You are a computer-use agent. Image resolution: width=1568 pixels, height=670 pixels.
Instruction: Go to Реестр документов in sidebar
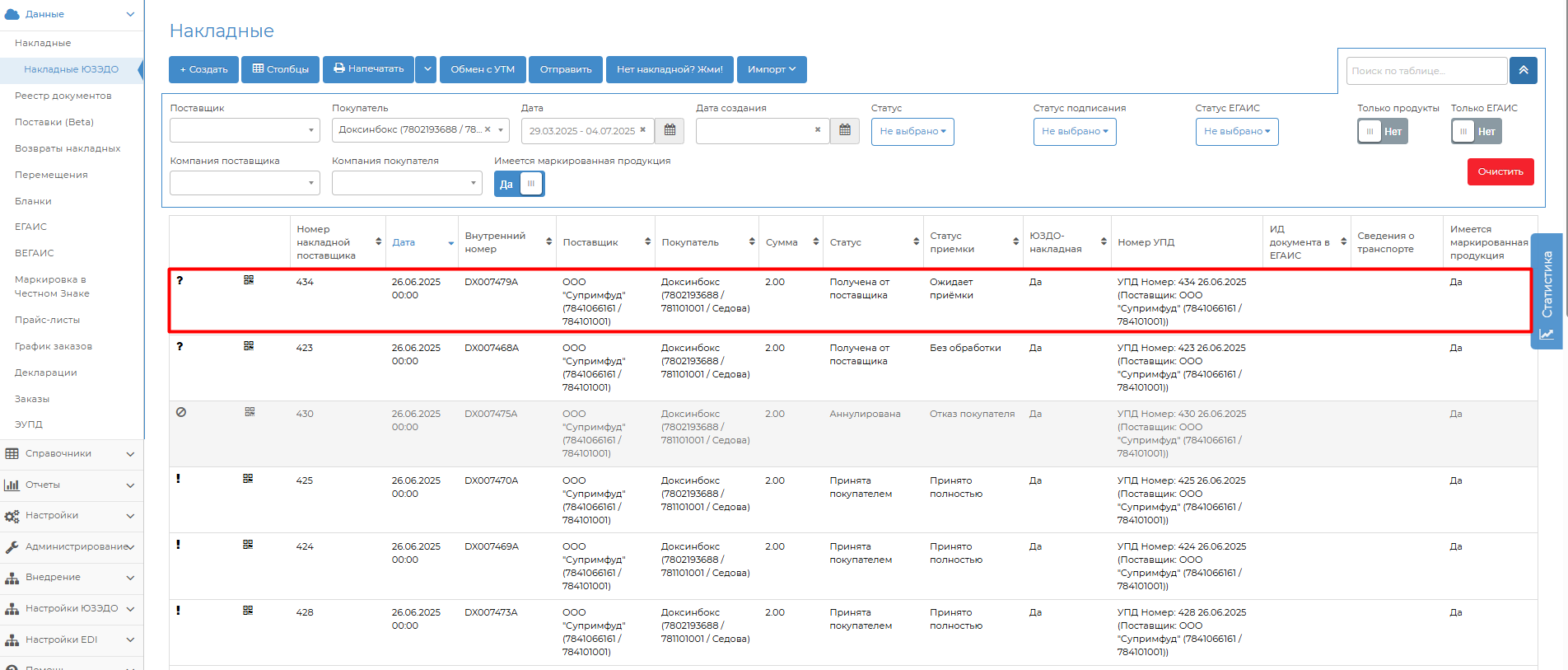click(x=63, y=96)
